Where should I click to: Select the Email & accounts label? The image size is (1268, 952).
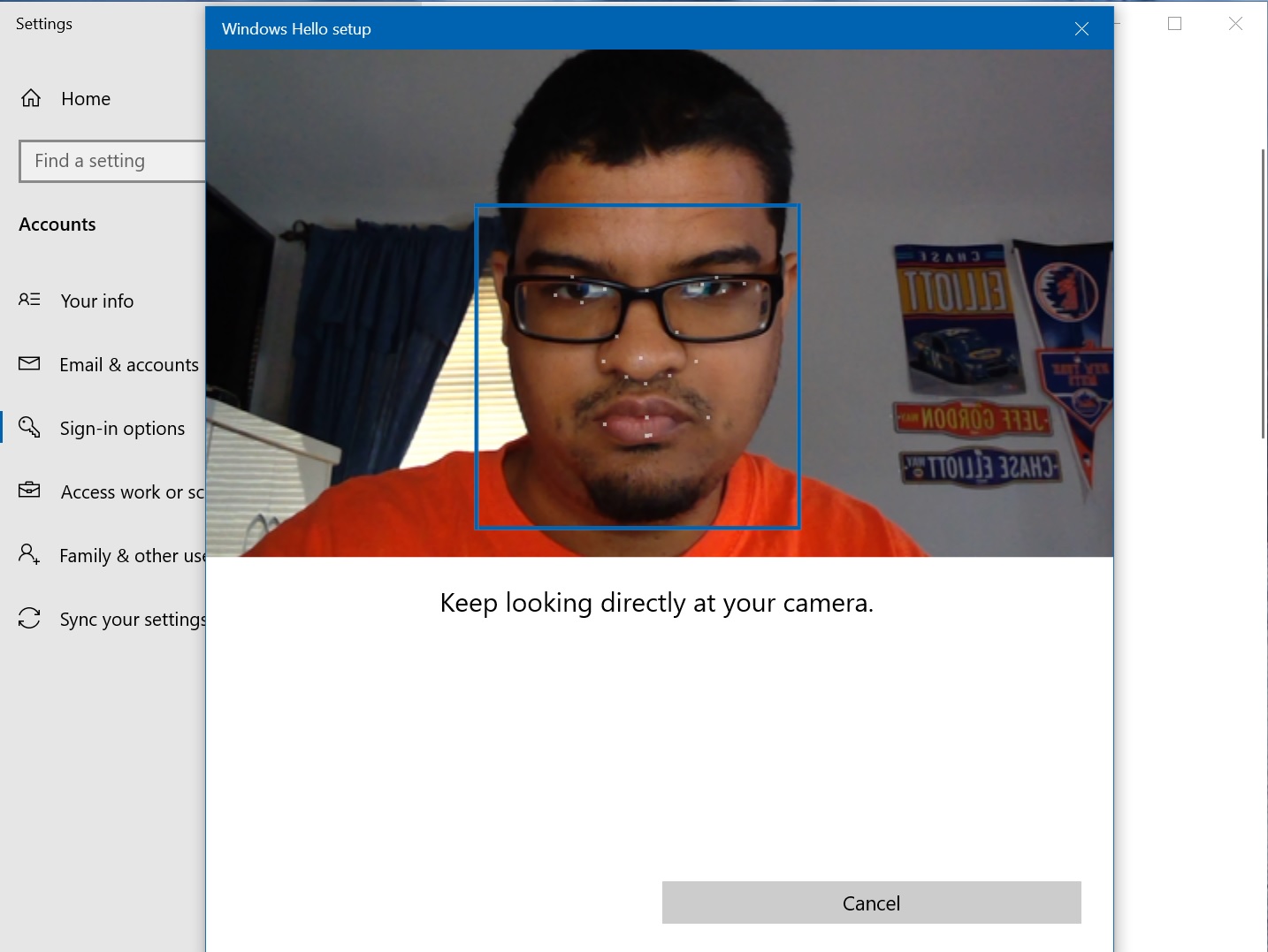tap(129, 365)
